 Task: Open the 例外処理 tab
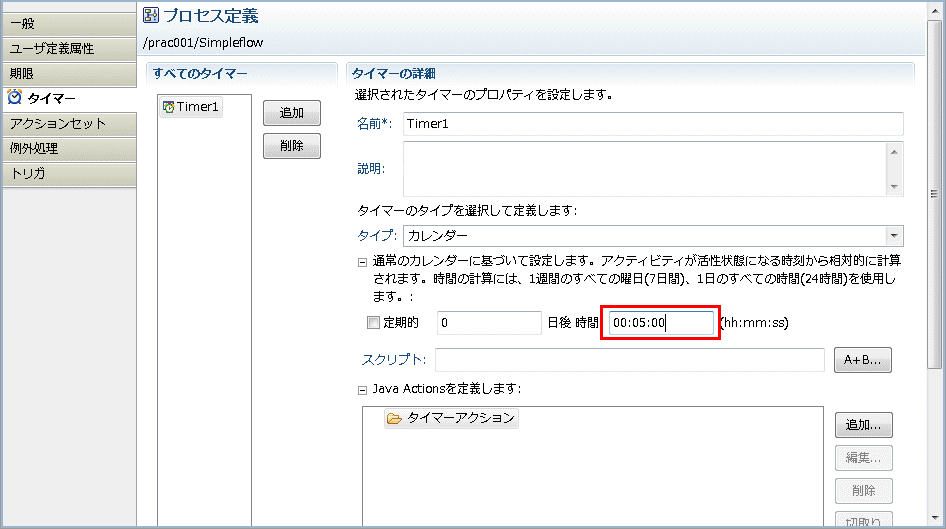(69, 148)
